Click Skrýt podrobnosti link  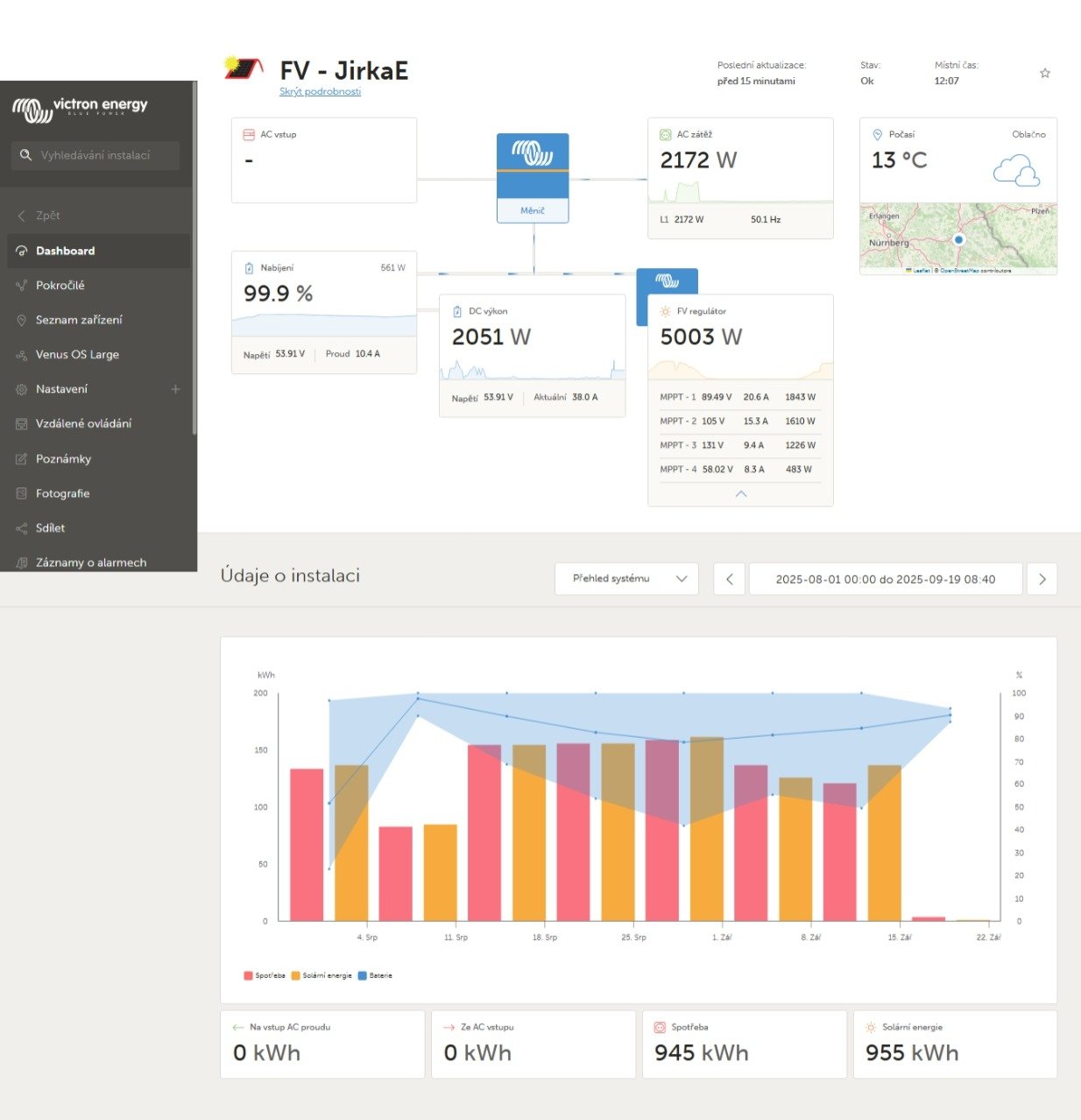[320, 91]
